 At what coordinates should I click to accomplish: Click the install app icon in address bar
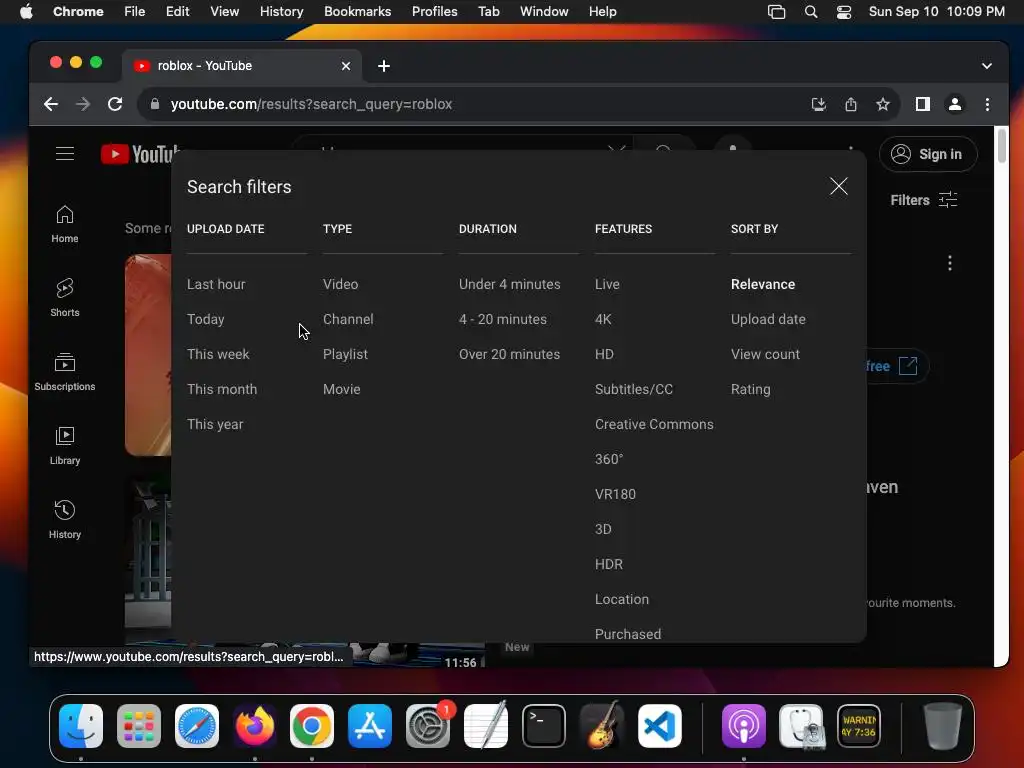point(818,104)
